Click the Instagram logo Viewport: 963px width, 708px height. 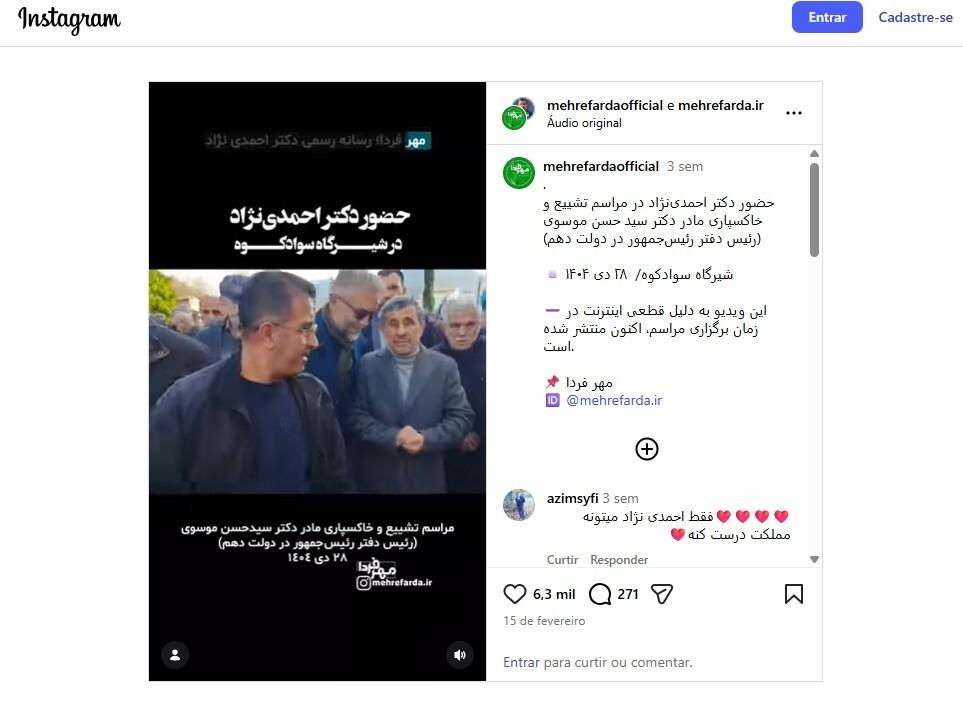point(69,20)
